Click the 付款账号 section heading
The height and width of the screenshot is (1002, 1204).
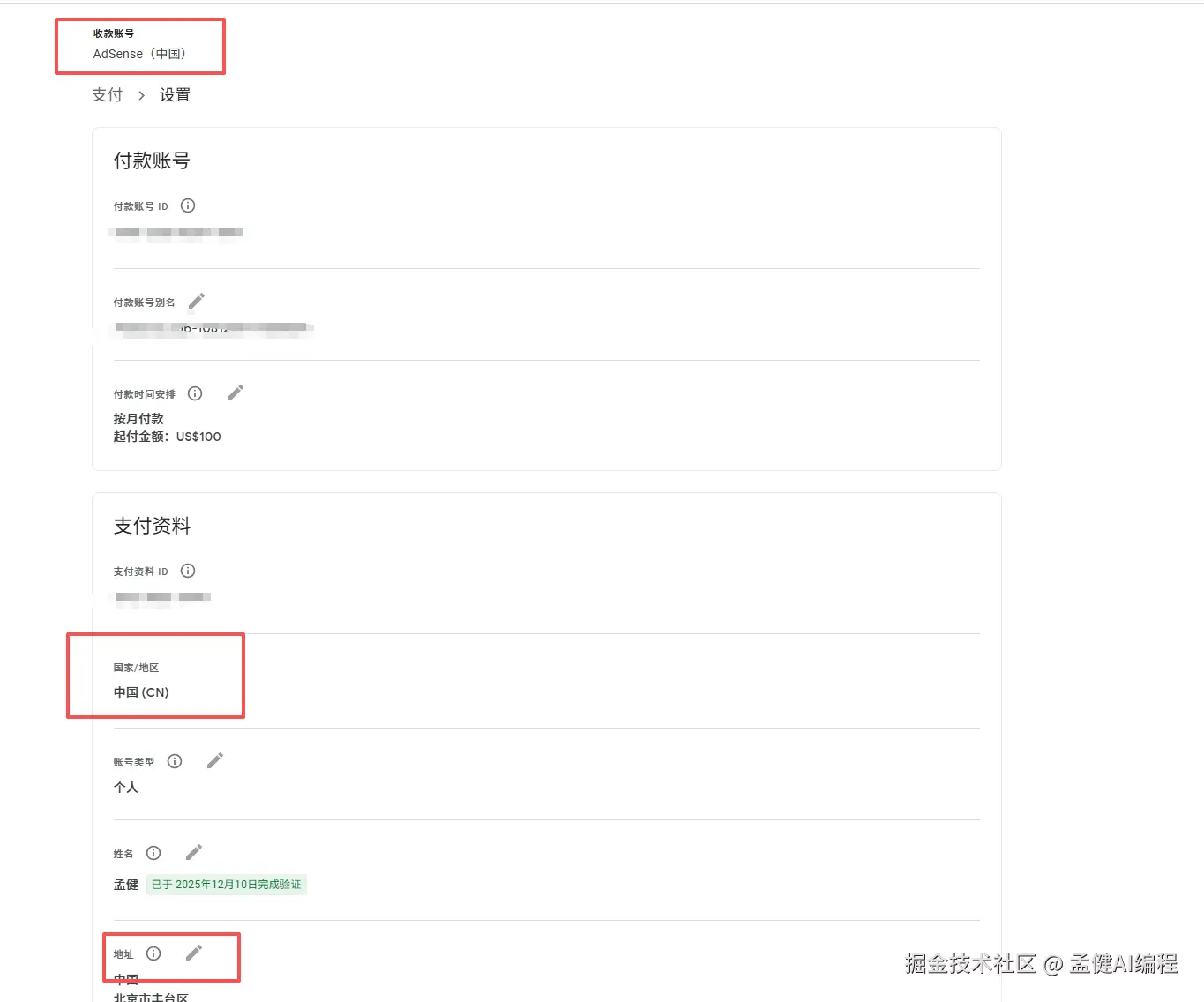pos(152,161)
